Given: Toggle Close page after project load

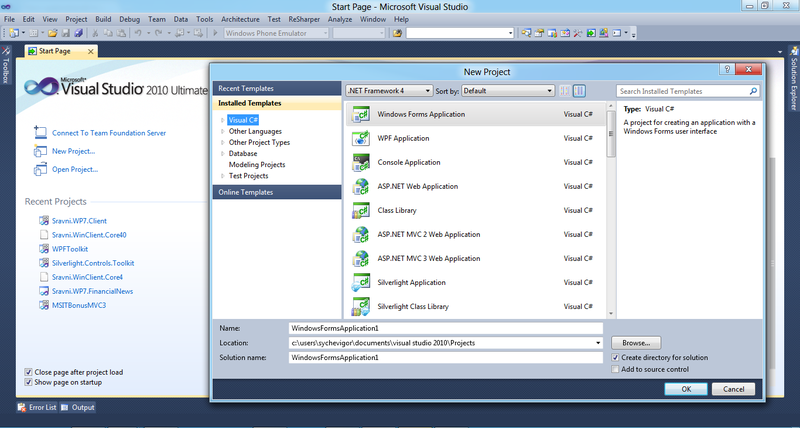Looking at the screenshot, I should click(28, 372).
